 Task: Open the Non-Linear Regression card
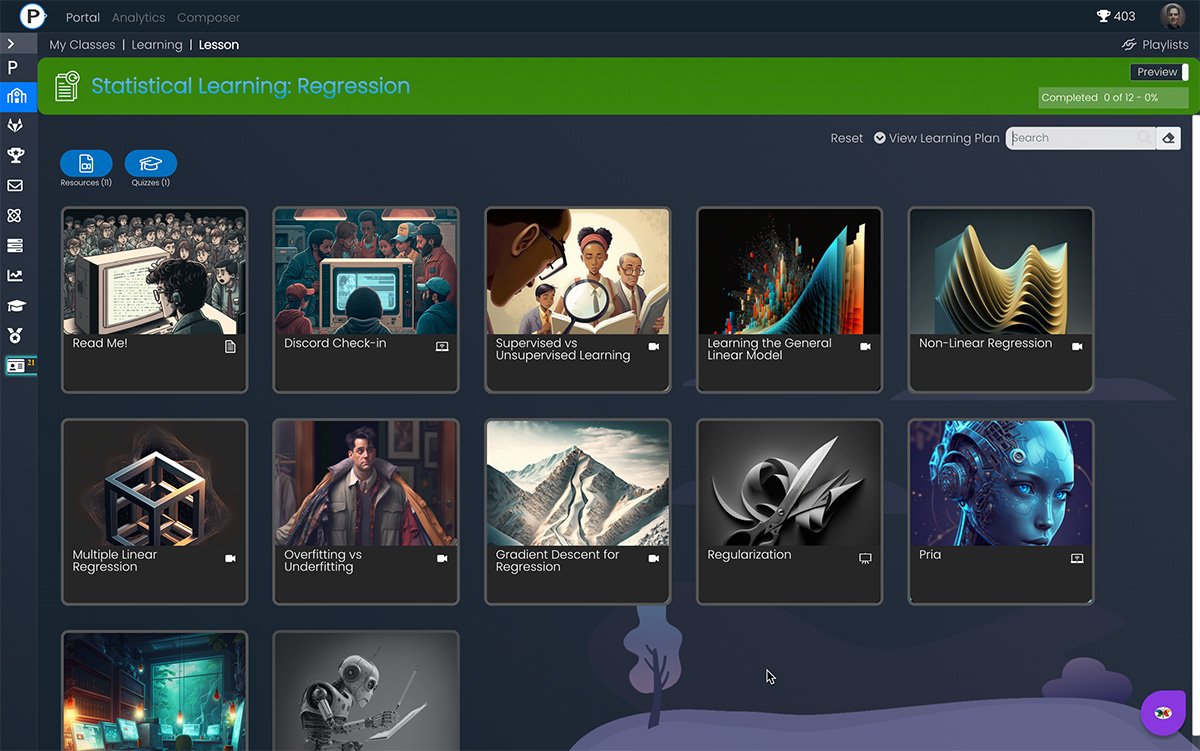tap(1001, 299)
